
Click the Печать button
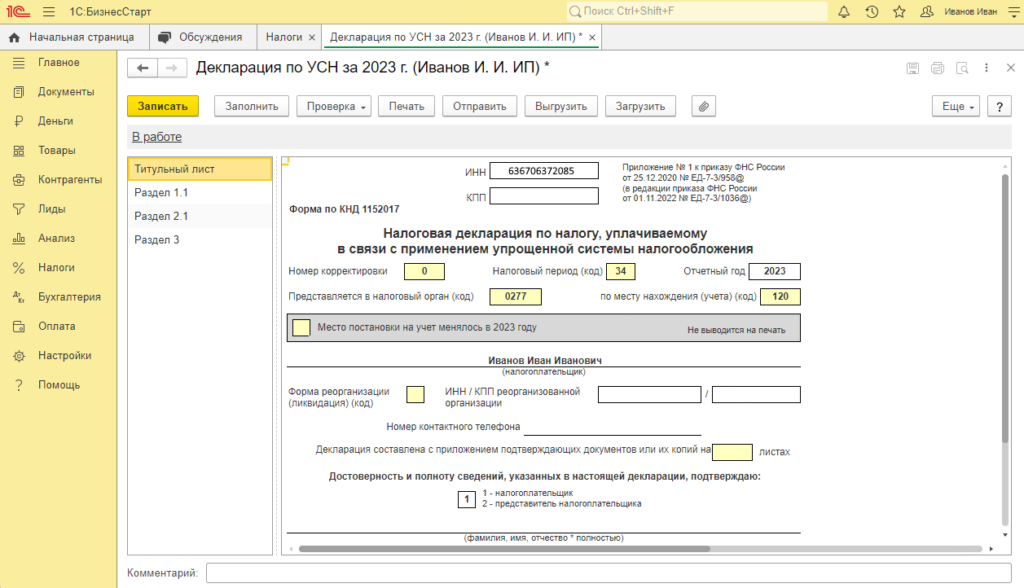pyautogui.click(x=406, y=106)
